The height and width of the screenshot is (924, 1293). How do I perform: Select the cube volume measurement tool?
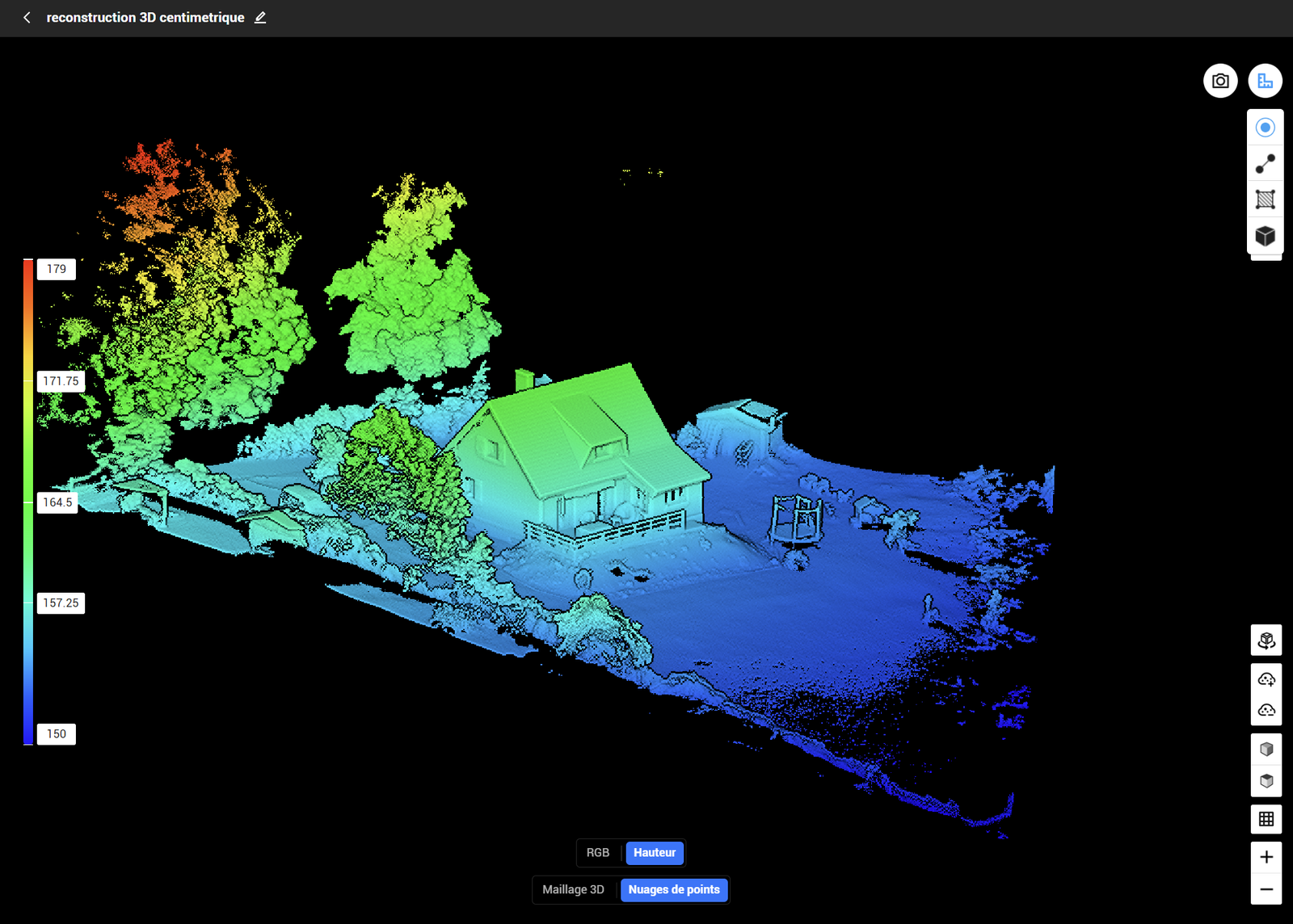[1266, 236]
